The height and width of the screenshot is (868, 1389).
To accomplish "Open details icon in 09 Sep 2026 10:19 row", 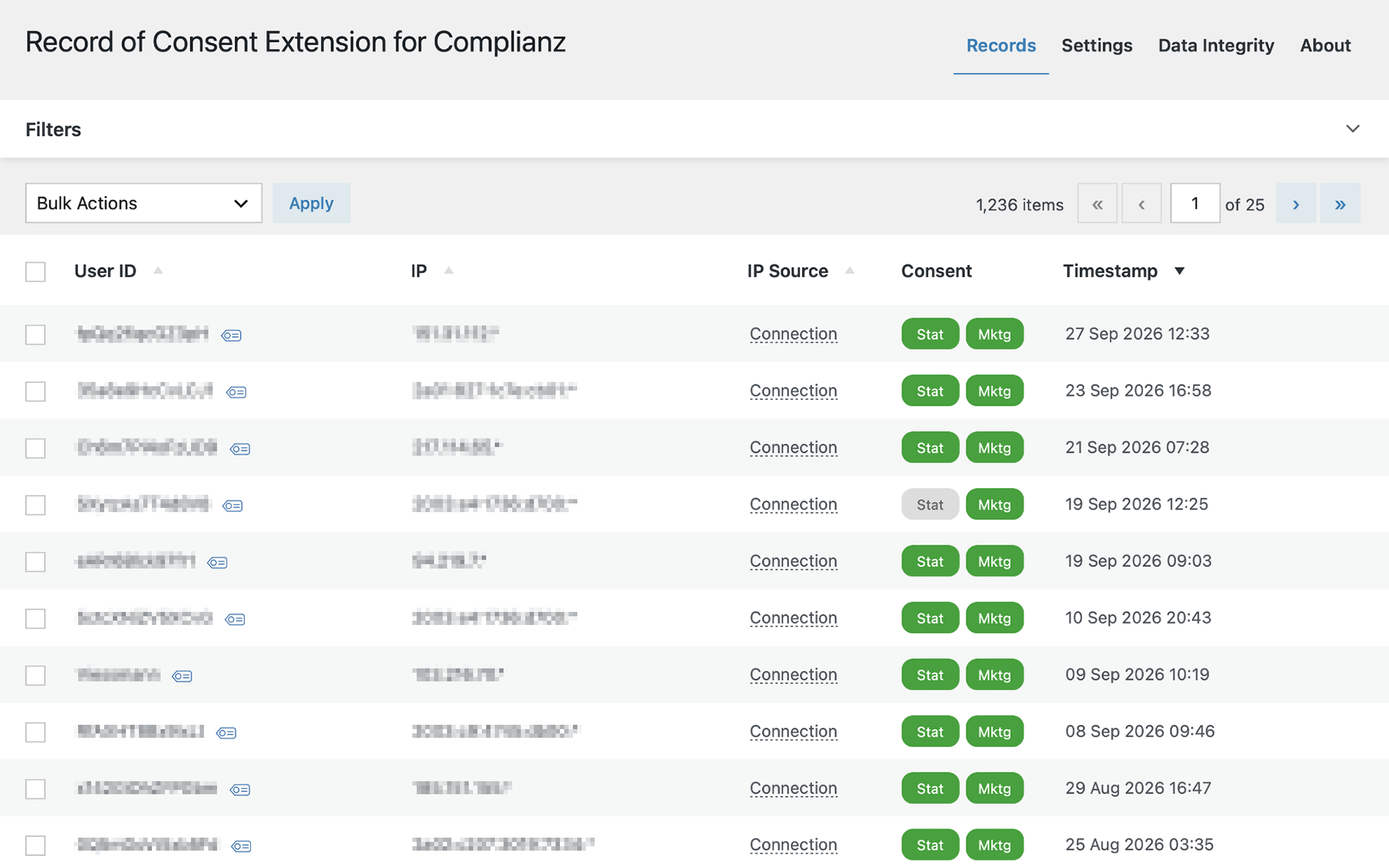I will [x=182, y=676].
